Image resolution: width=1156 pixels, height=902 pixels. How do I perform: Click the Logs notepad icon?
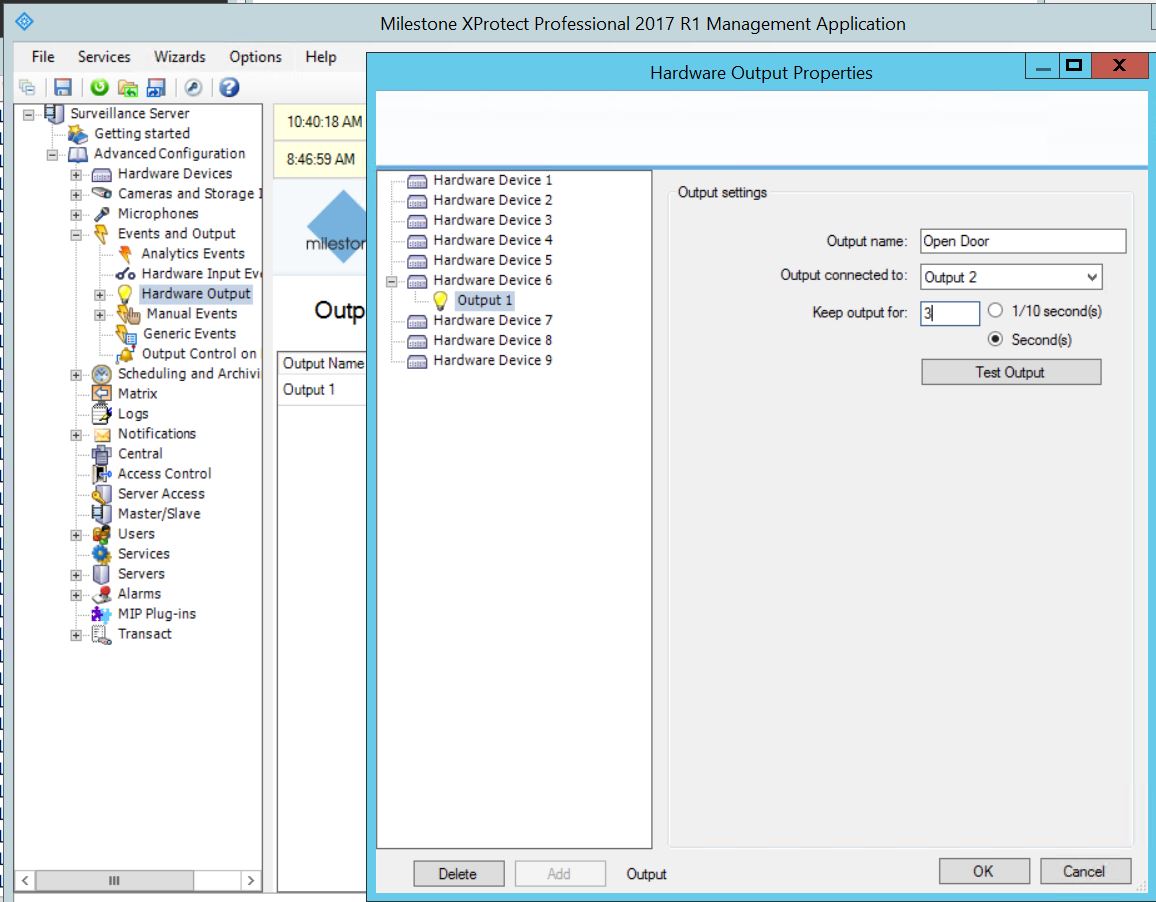point(102,414)
